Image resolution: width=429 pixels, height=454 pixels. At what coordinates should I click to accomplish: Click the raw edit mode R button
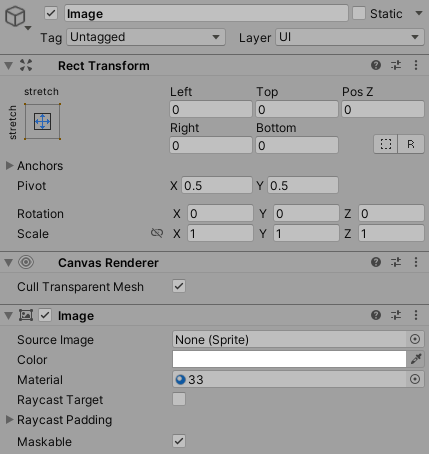(411, 144)
